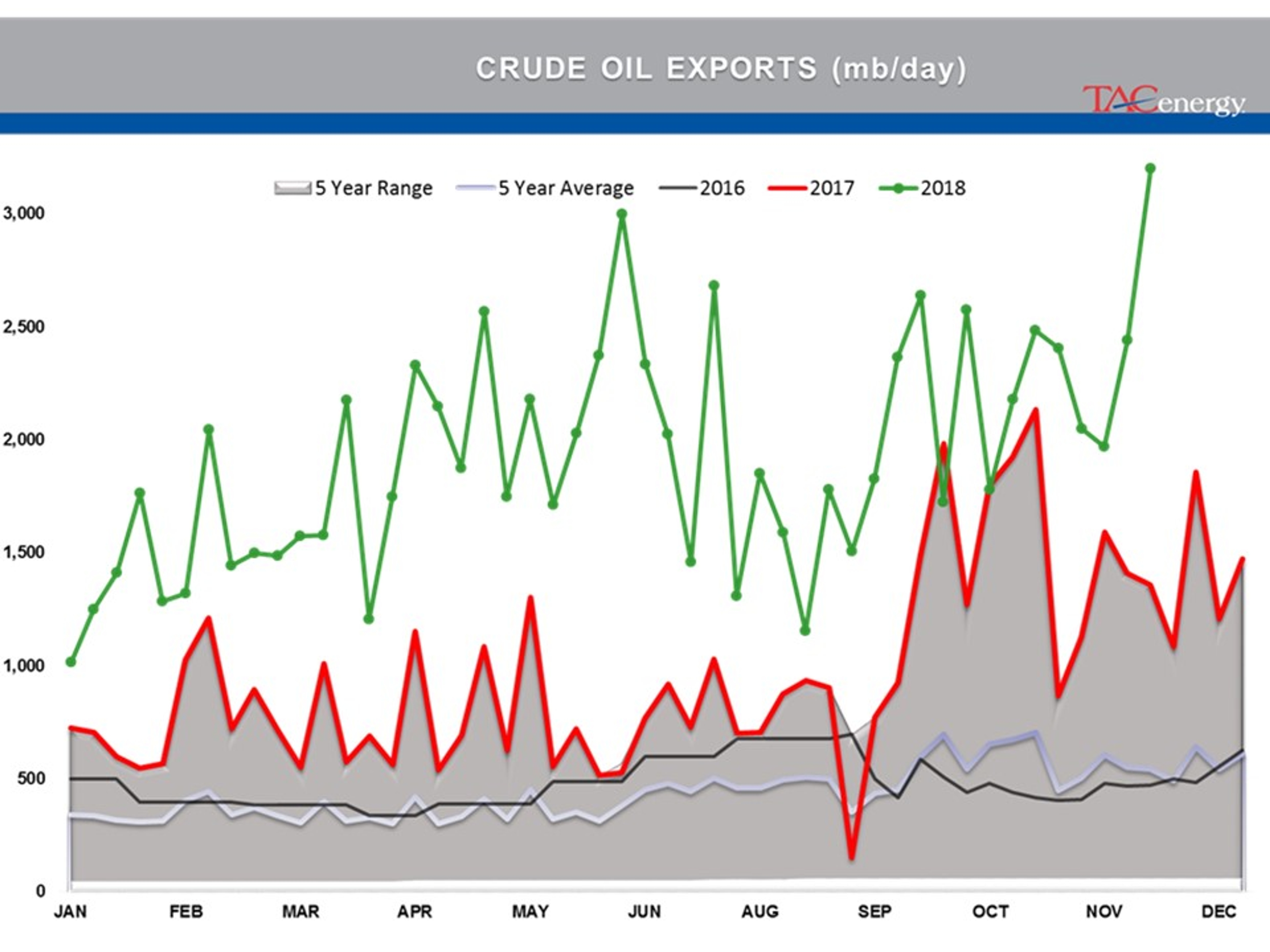The image size is (1270, 952).
Task: Select the '2016' legend entry
Action: 701,188
